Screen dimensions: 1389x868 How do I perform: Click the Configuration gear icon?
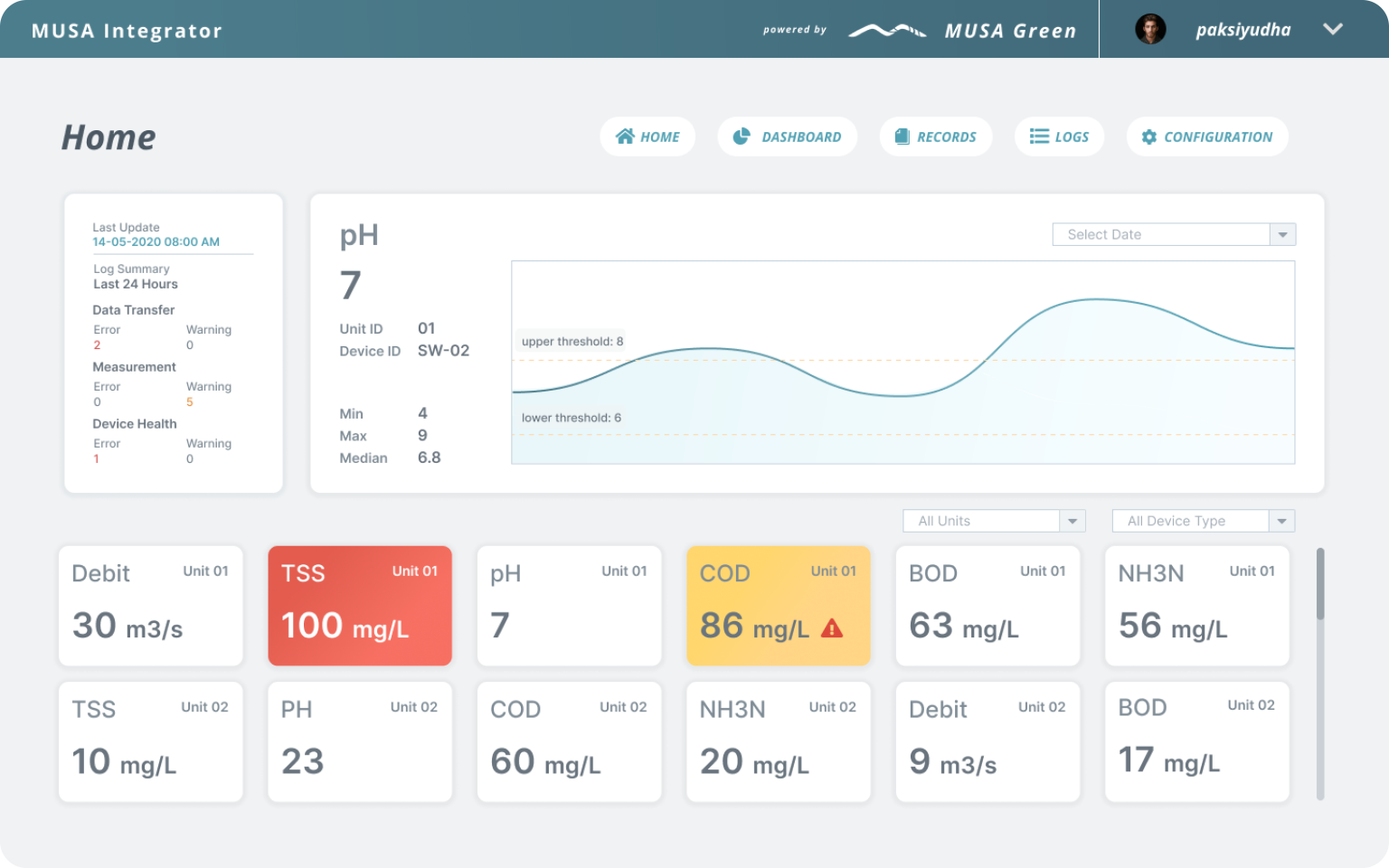1149,137
